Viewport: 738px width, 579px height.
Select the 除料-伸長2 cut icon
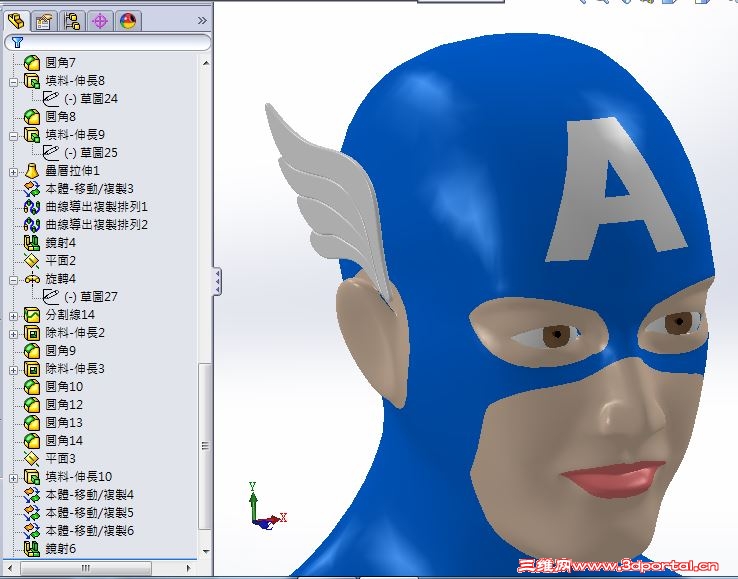32,333
